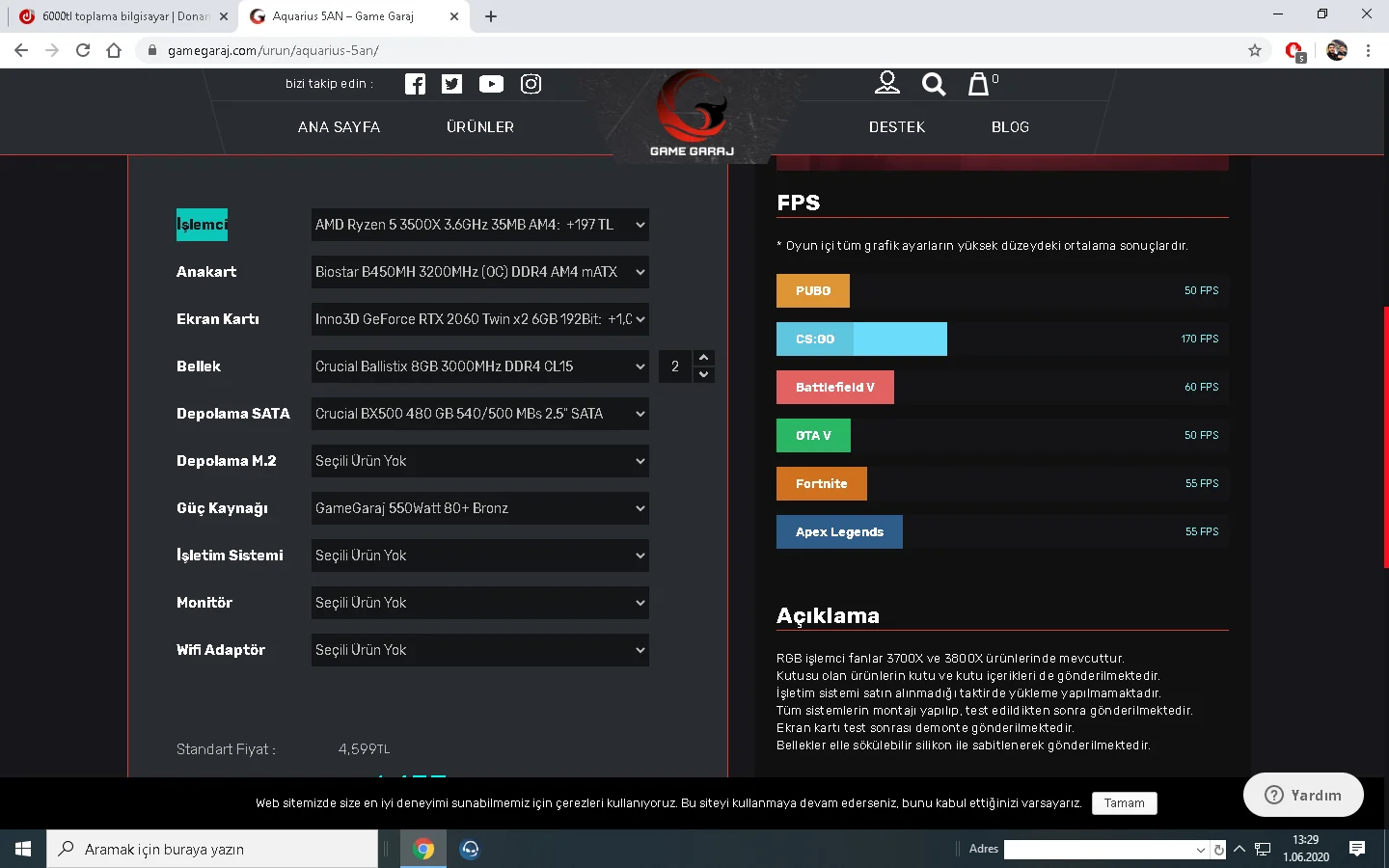The height and width of the screenshot is (868, 1389).
Task: Click the Windows taskbar search box
Action: (212, 849)
